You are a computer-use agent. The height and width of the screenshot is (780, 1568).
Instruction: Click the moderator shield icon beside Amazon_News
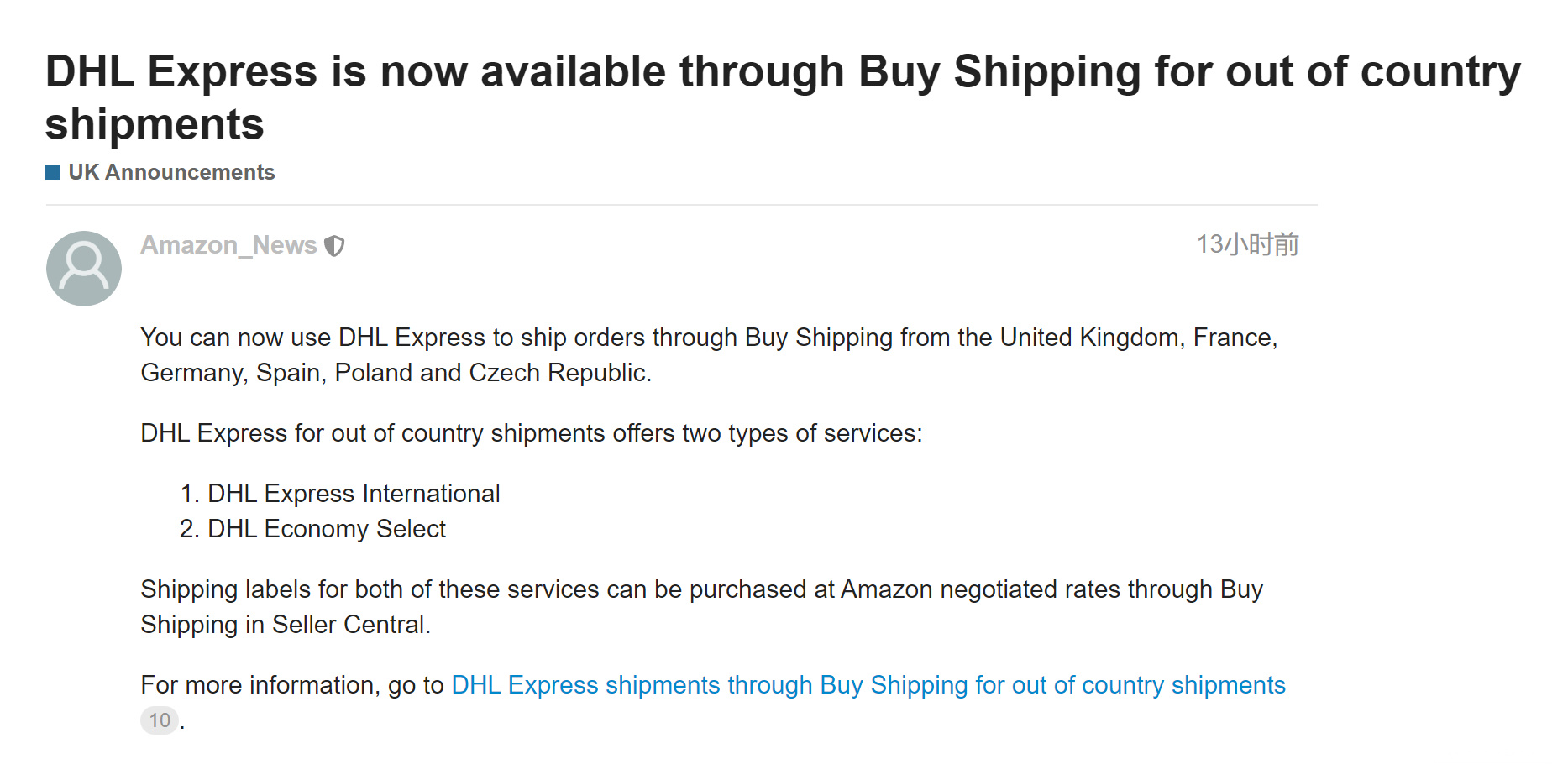point(334,246)
